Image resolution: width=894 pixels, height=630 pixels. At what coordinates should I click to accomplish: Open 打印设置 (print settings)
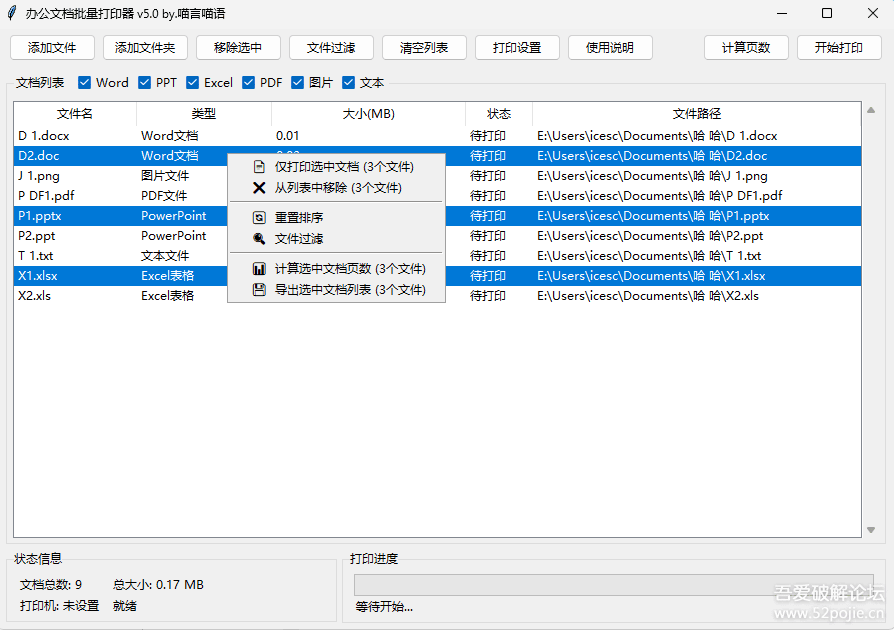click(x=517, y=47)
